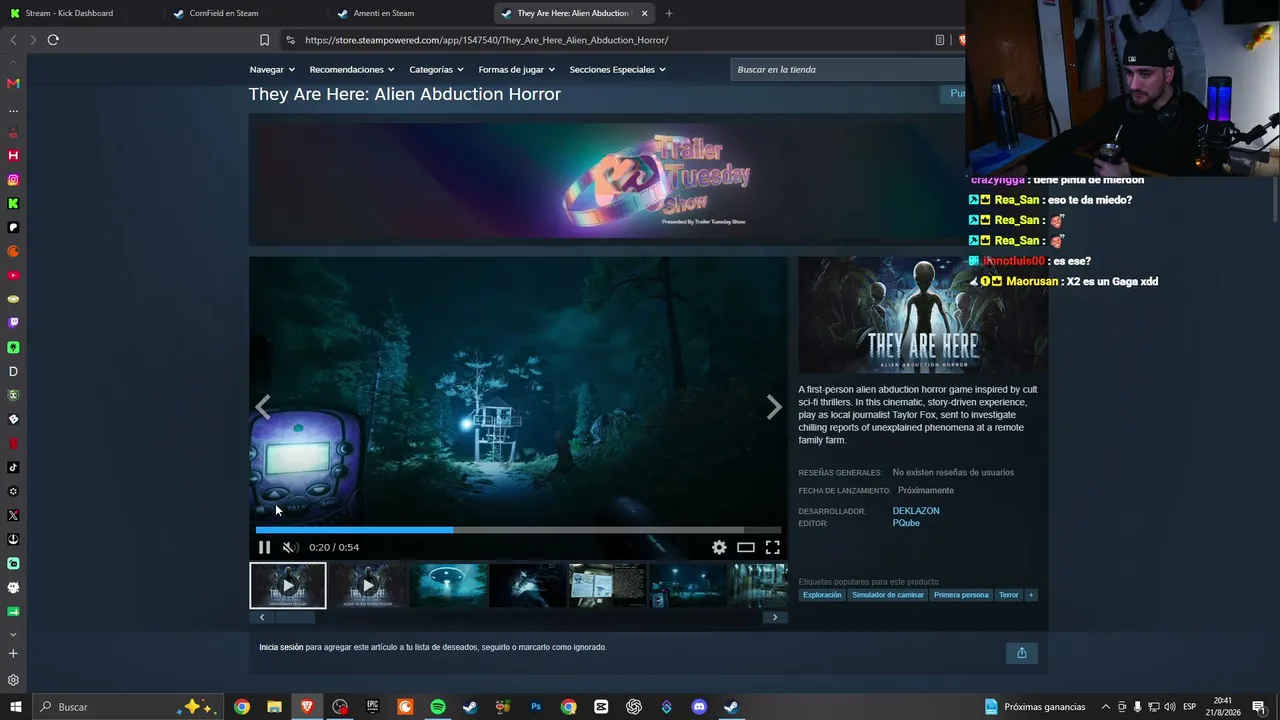Share this Steam game page
Image resolution: width=1280 pixels, height=720 pixels.
point(1022,653)
